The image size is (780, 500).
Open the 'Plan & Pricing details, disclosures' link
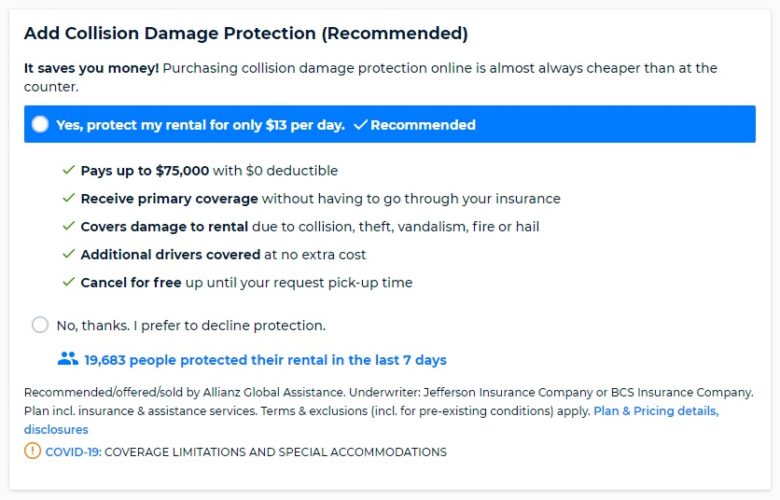click(655, 411)
